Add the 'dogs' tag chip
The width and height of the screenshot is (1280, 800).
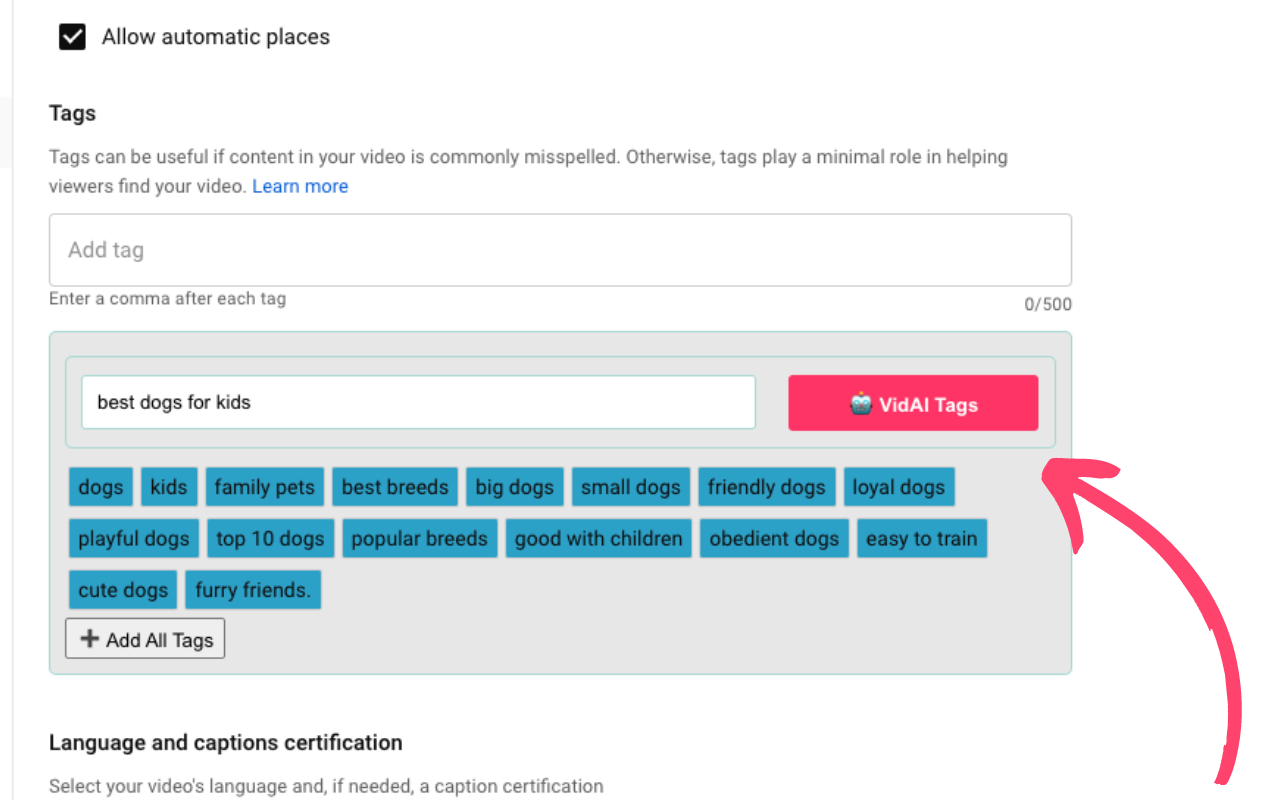pyautogui.click(x=101, y=487)
